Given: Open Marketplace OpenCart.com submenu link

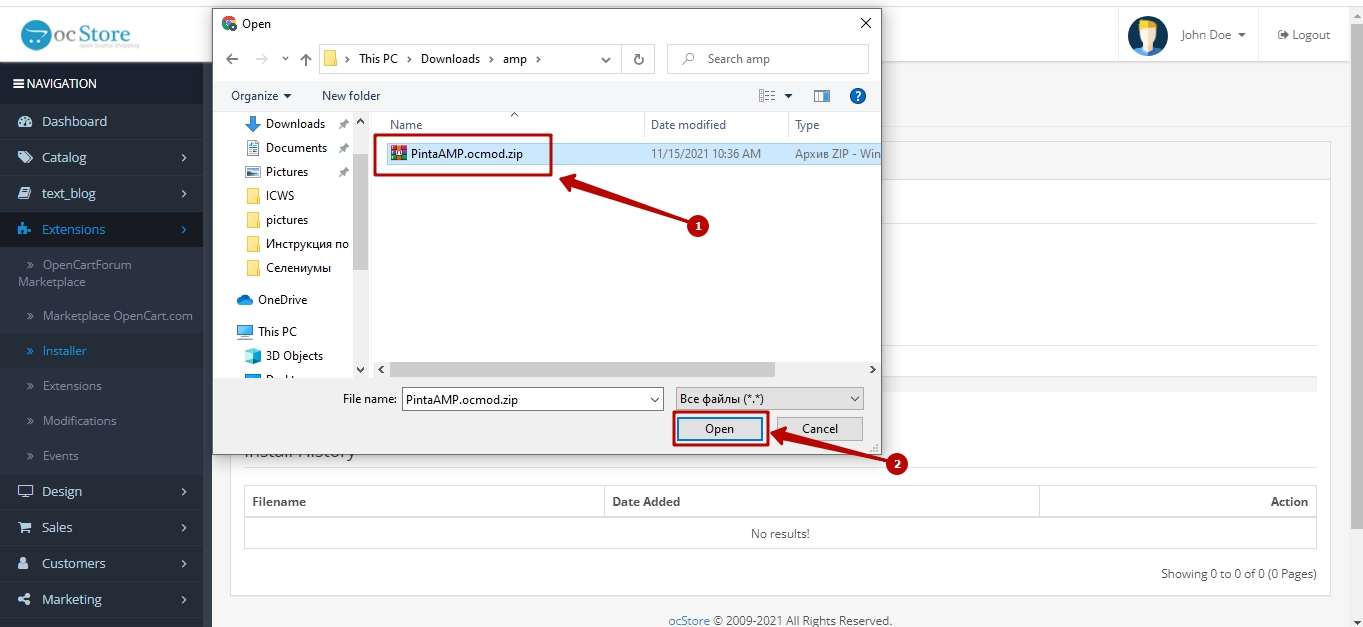Looking at the screenshot, I should pyautogui.click(x=118, y=316).
